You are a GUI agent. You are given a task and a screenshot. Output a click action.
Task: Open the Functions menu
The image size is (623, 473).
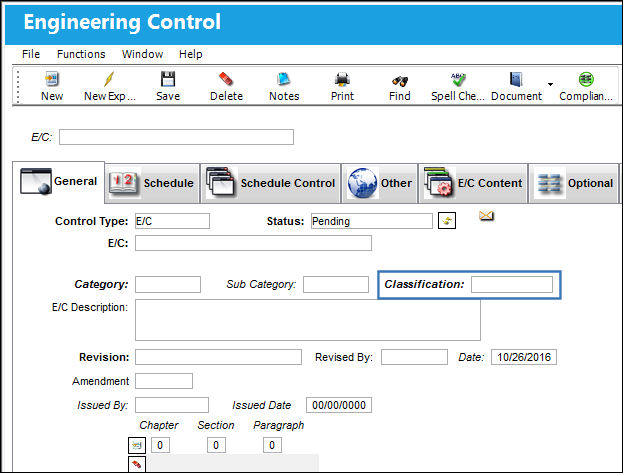coord(81,54)
